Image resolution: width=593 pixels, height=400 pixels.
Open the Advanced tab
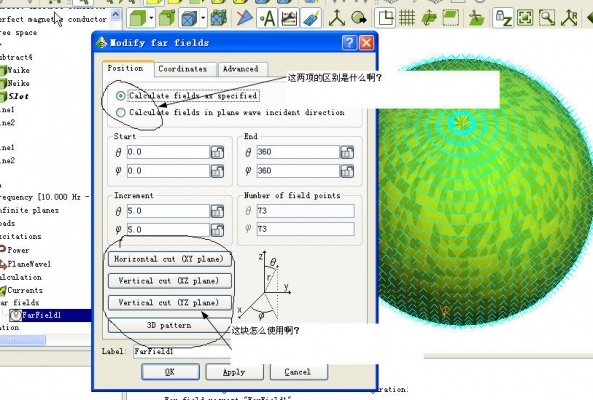pos(241,69)
